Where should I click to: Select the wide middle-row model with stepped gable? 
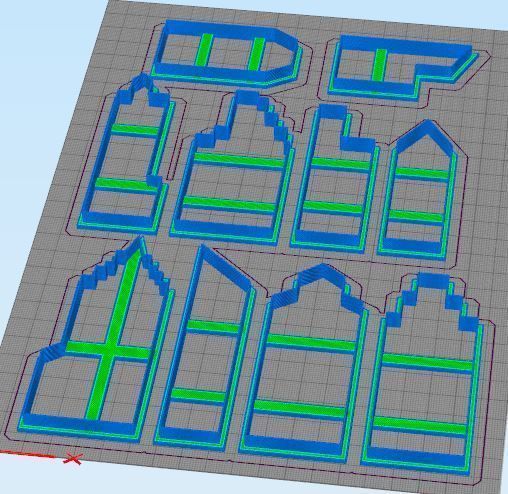(x=232, y=167)
